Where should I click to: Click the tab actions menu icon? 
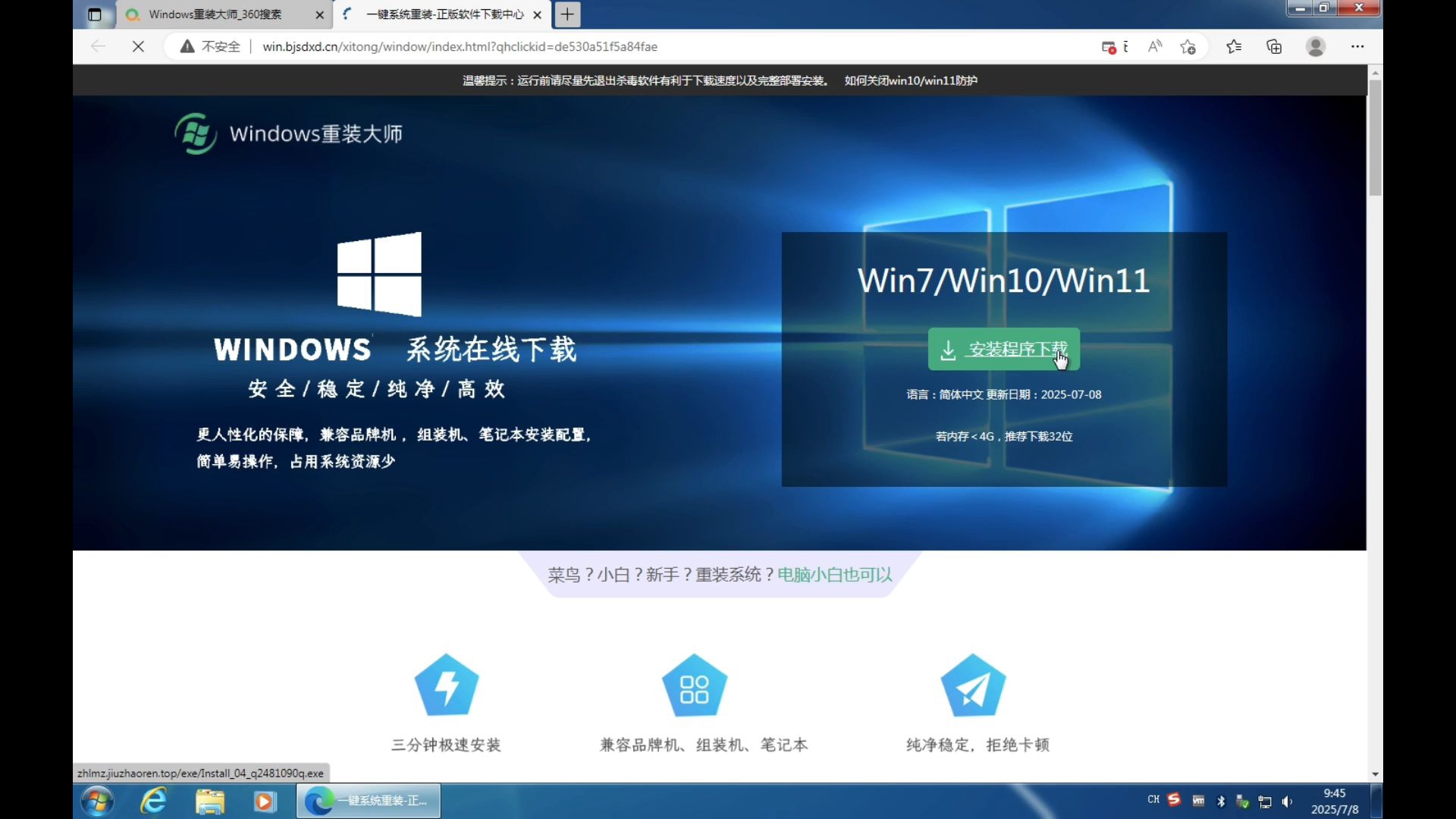click(x=94, y=14)
